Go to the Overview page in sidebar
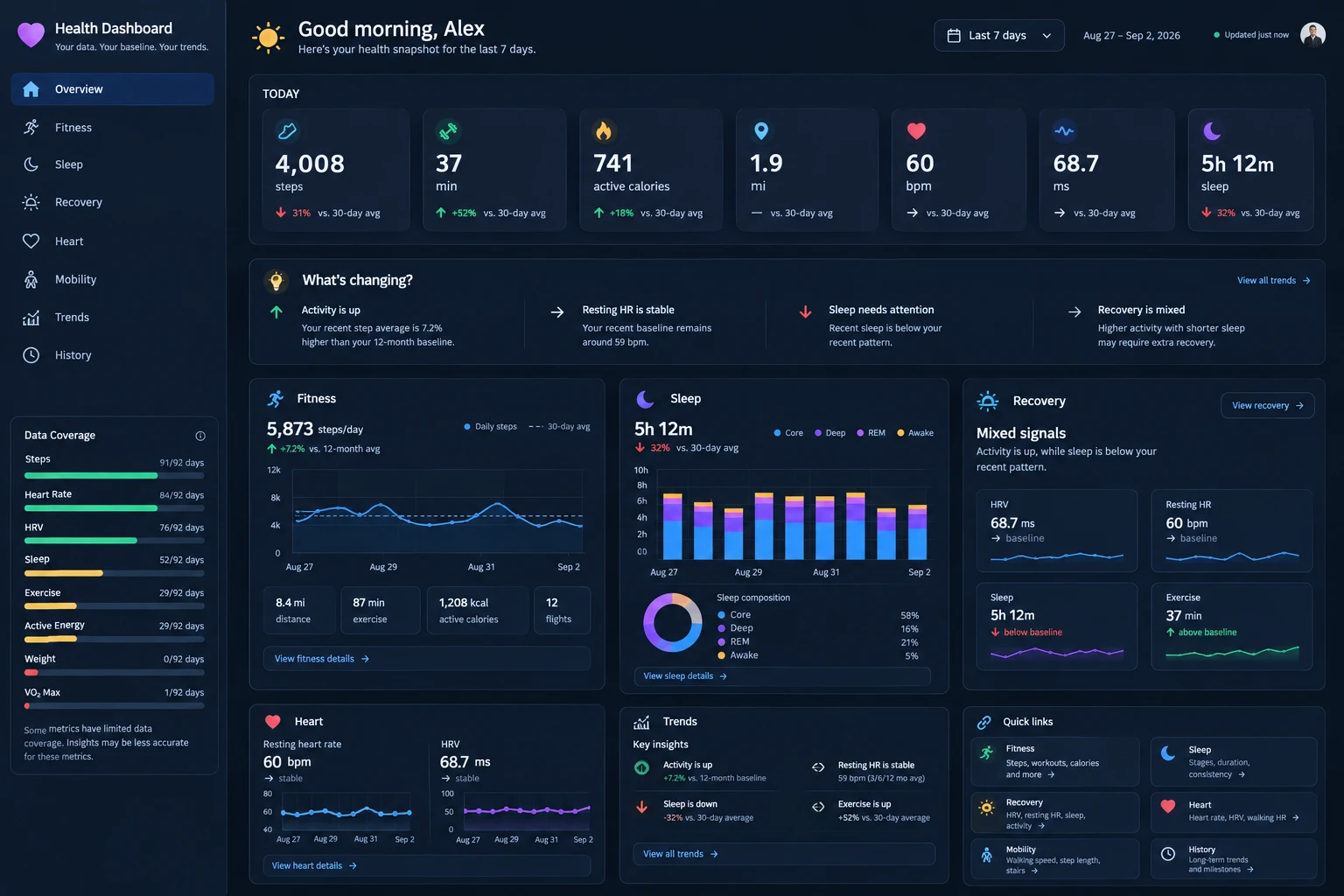 pos(113,89)
